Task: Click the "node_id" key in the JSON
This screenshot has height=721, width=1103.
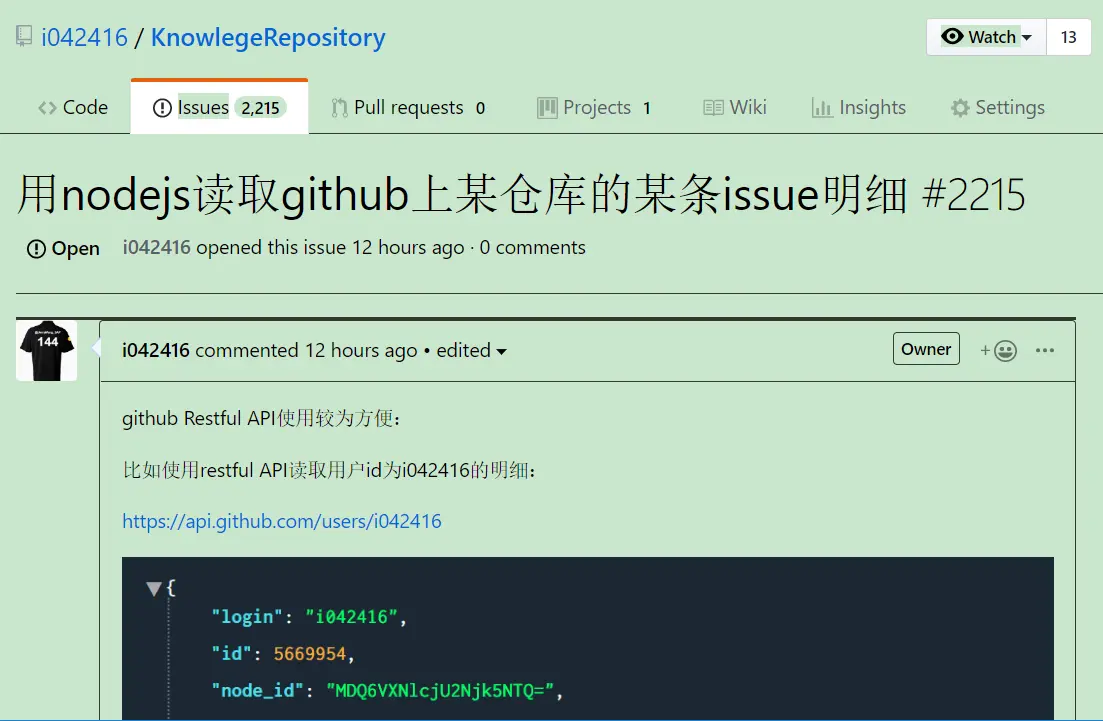Action: point(257,691)
